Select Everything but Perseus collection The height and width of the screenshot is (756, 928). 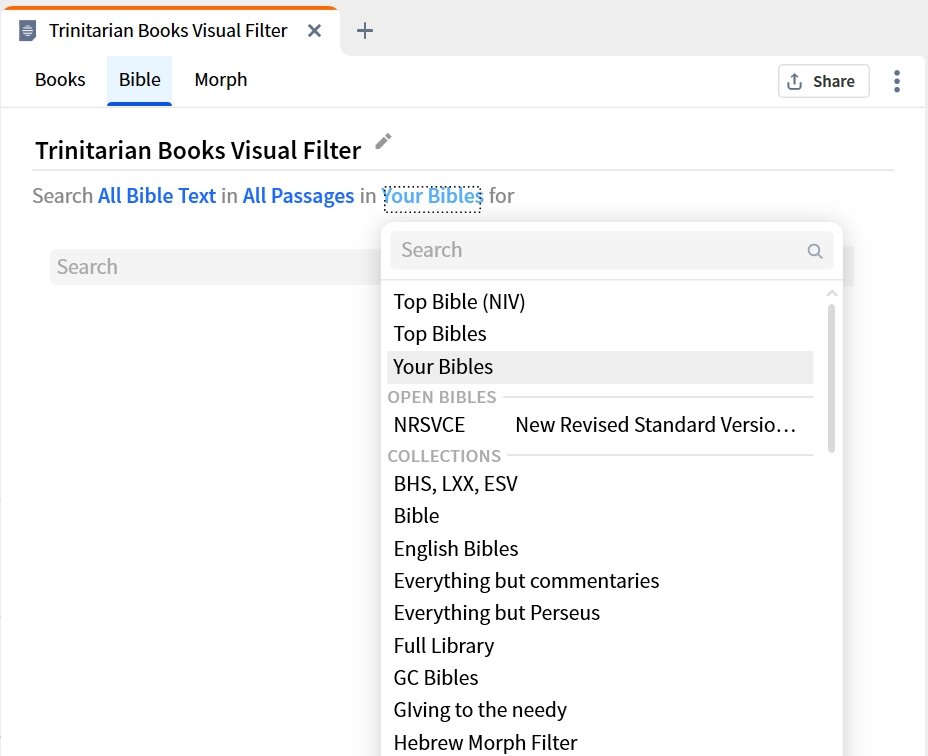[x=600, y=613]
